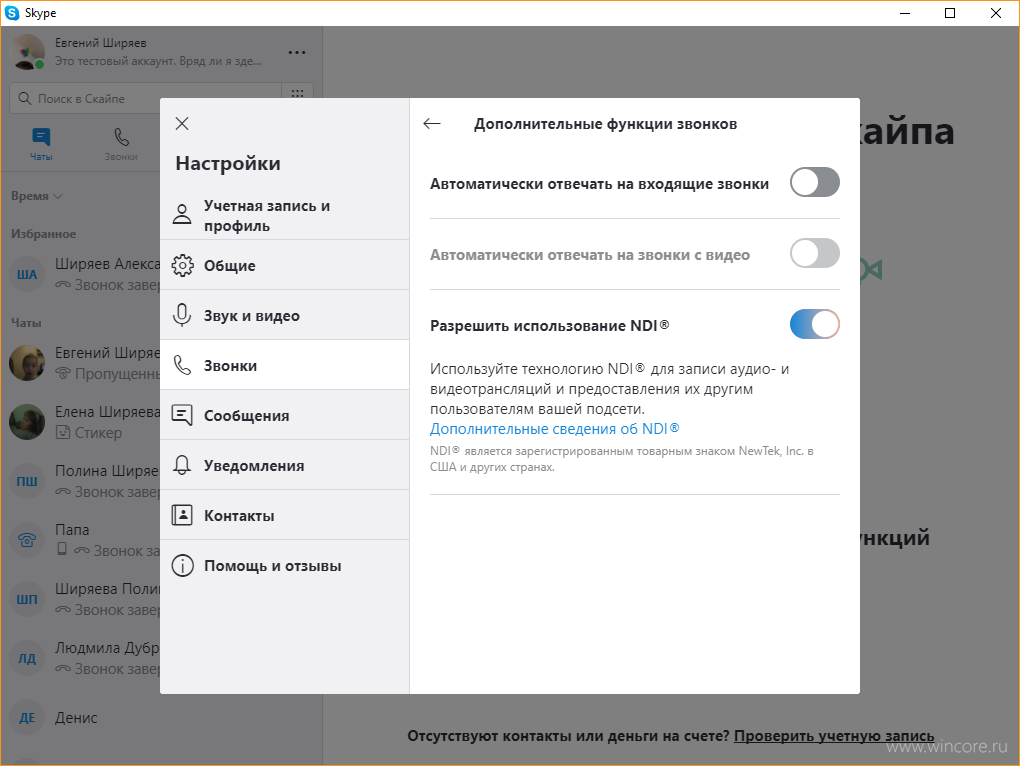Viewport: 1020px width, 766px height.
Task: Minimize the Skype window
Action: tap(904, 13)
